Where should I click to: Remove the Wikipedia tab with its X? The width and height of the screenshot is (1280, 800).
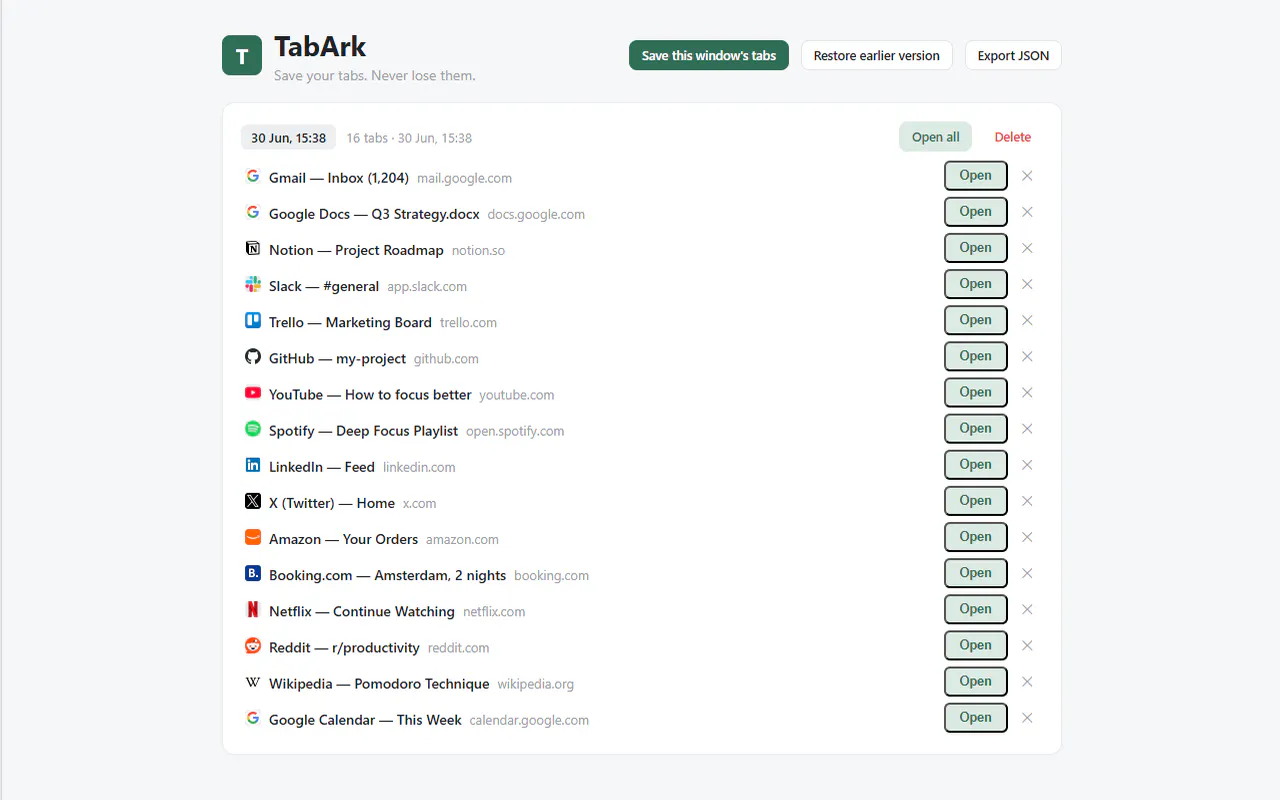pos(1027,682)
